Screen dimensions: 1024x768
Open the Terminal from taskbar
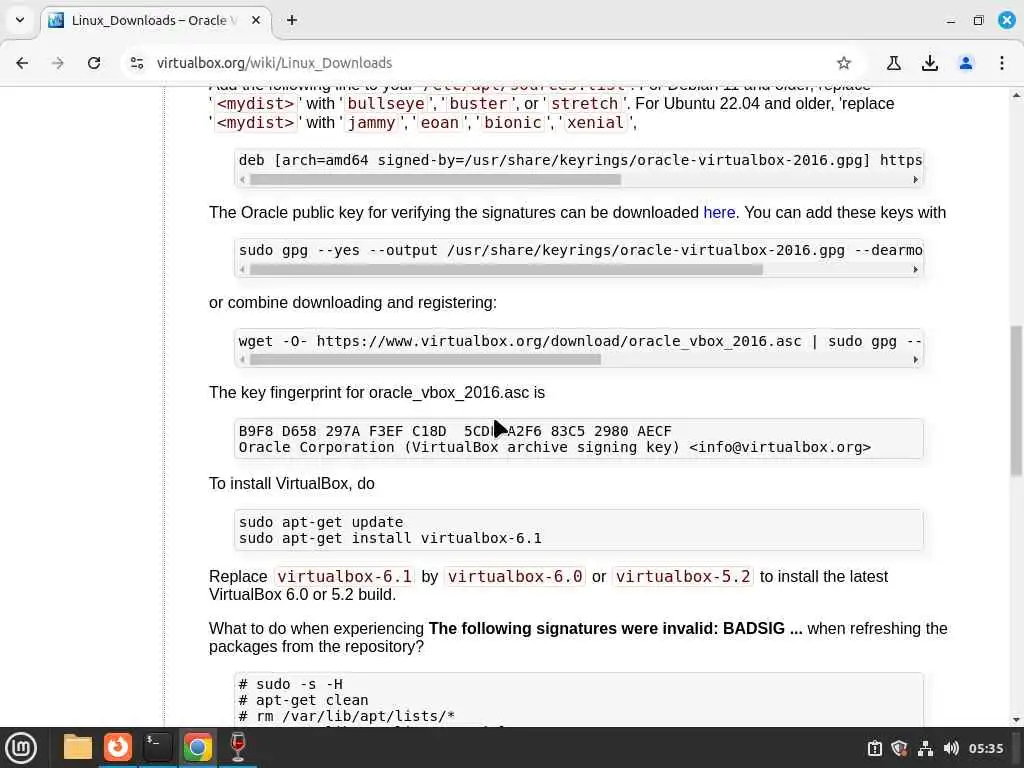tap(157, 747)
